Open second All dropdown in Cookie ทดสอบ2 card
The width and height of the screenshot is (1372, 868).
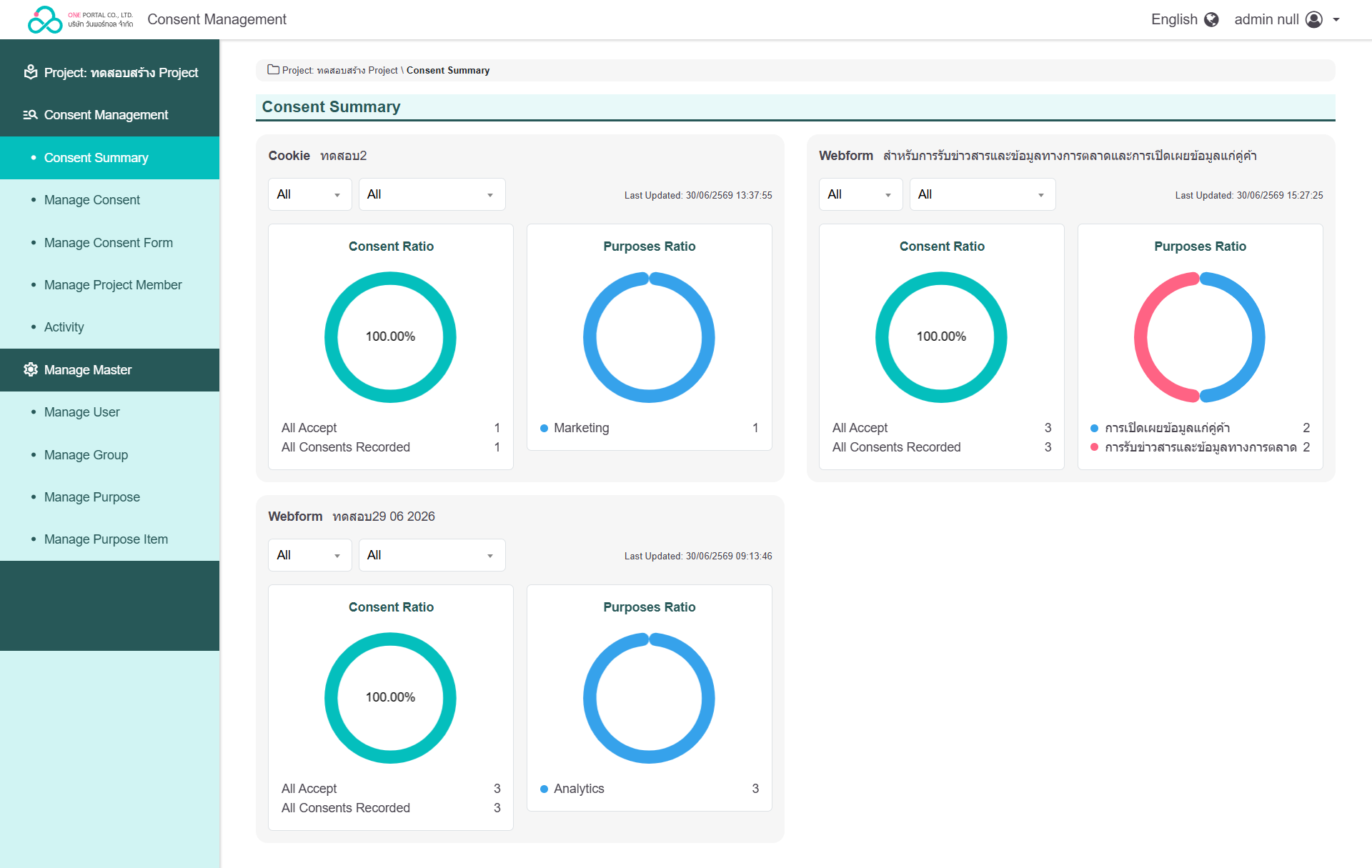pos(432,194)
